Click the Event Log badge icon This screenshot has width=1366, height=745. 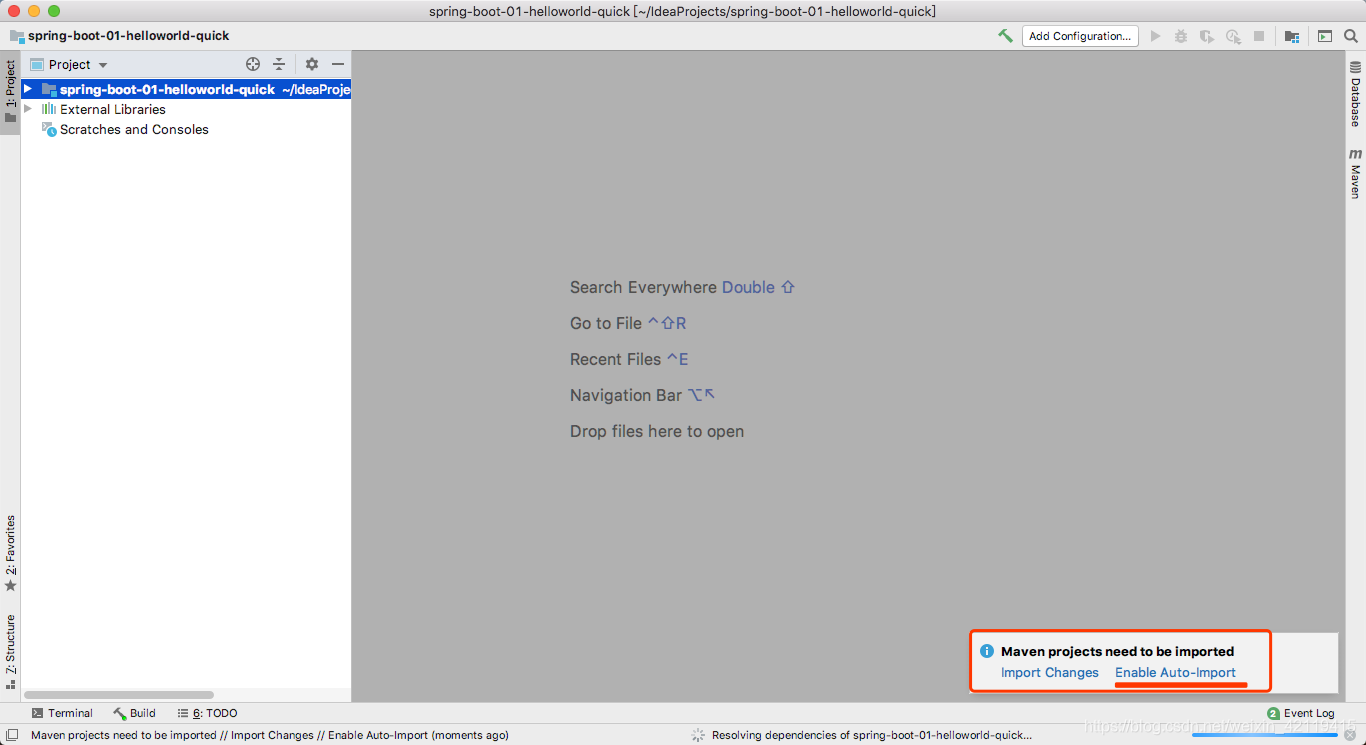click(x=1273, y=713)
